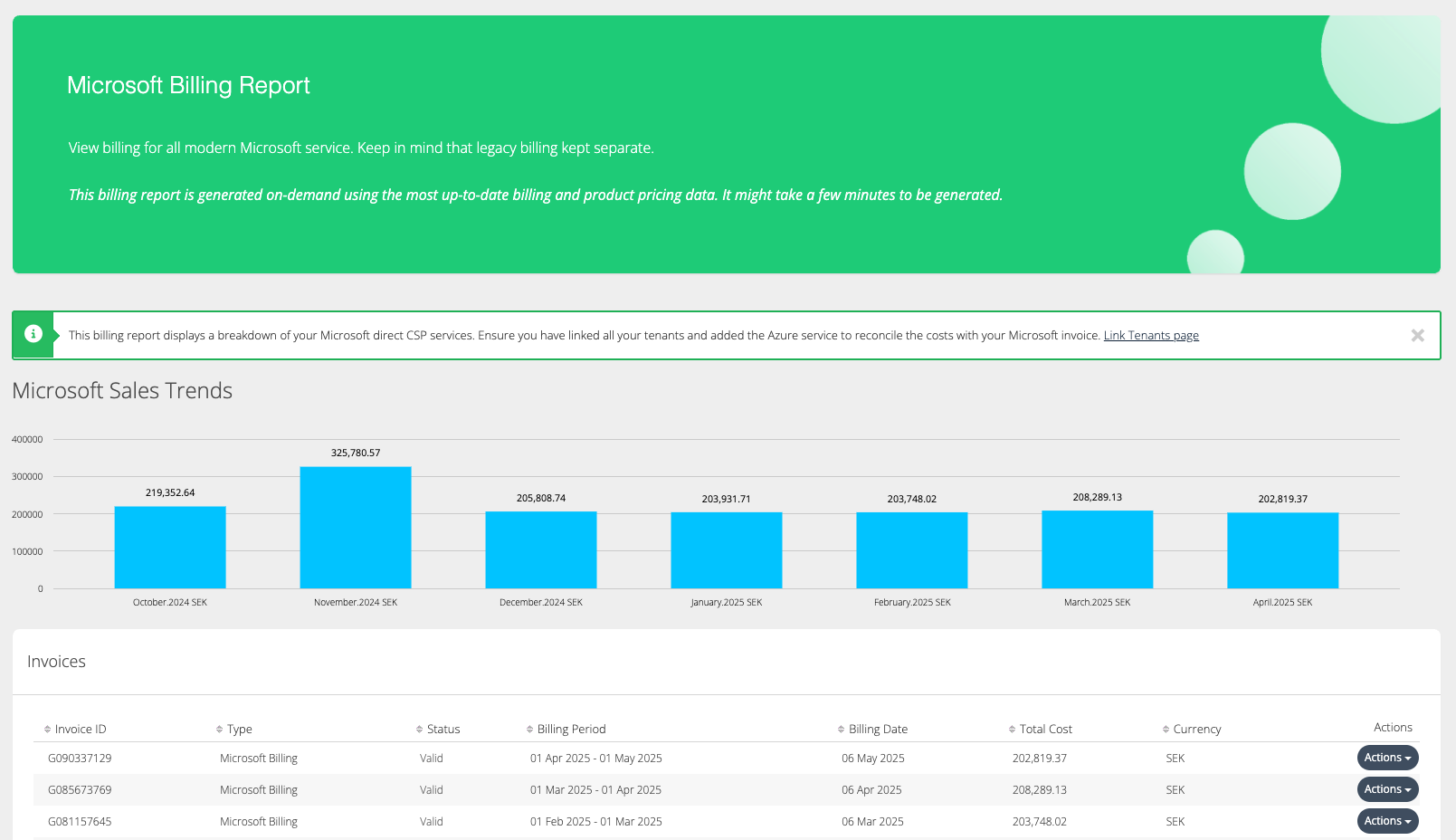Image resolution: width=1456 pixels, height=840 pixels.
Task: Open Actions dropdown for invoice G090337129
Action: tap(1386, 758)
